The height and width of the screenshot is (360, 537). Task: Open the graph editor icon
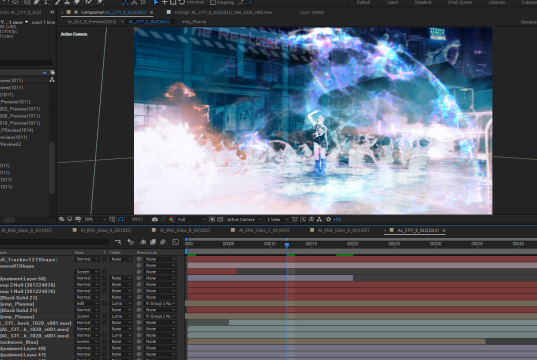[x=175, y=242]
